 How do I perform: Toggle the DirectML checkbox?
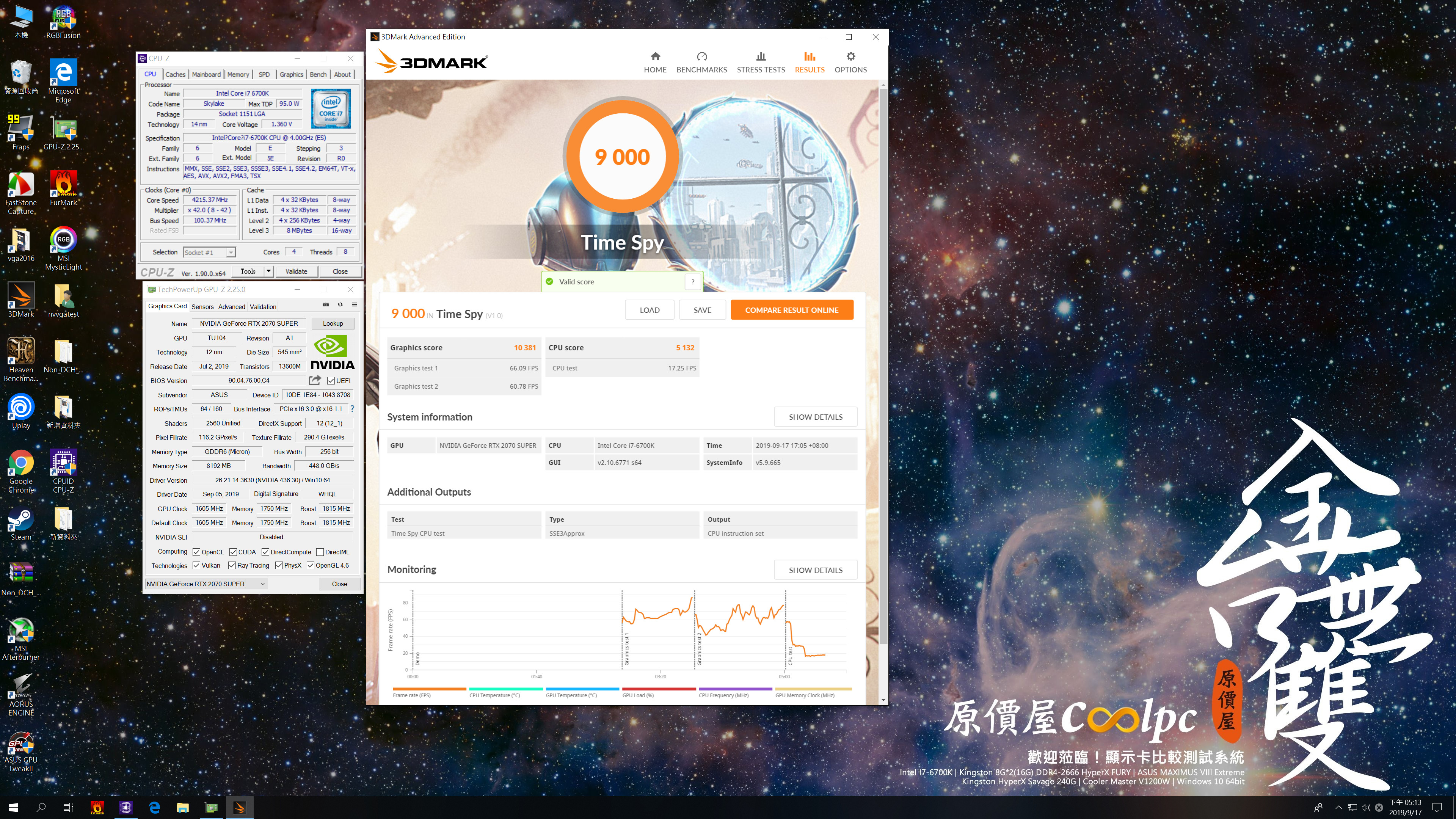coord(320,552)
